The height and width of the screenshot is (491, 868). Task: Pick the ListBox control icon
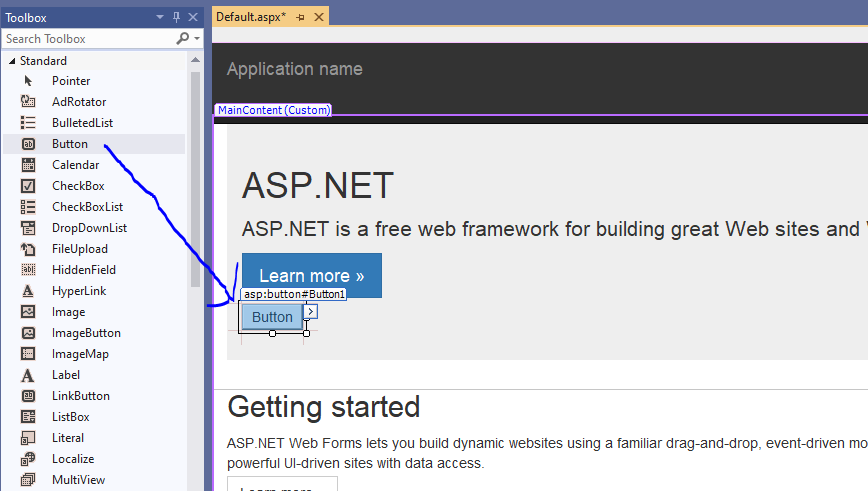[x=28, y=417]
